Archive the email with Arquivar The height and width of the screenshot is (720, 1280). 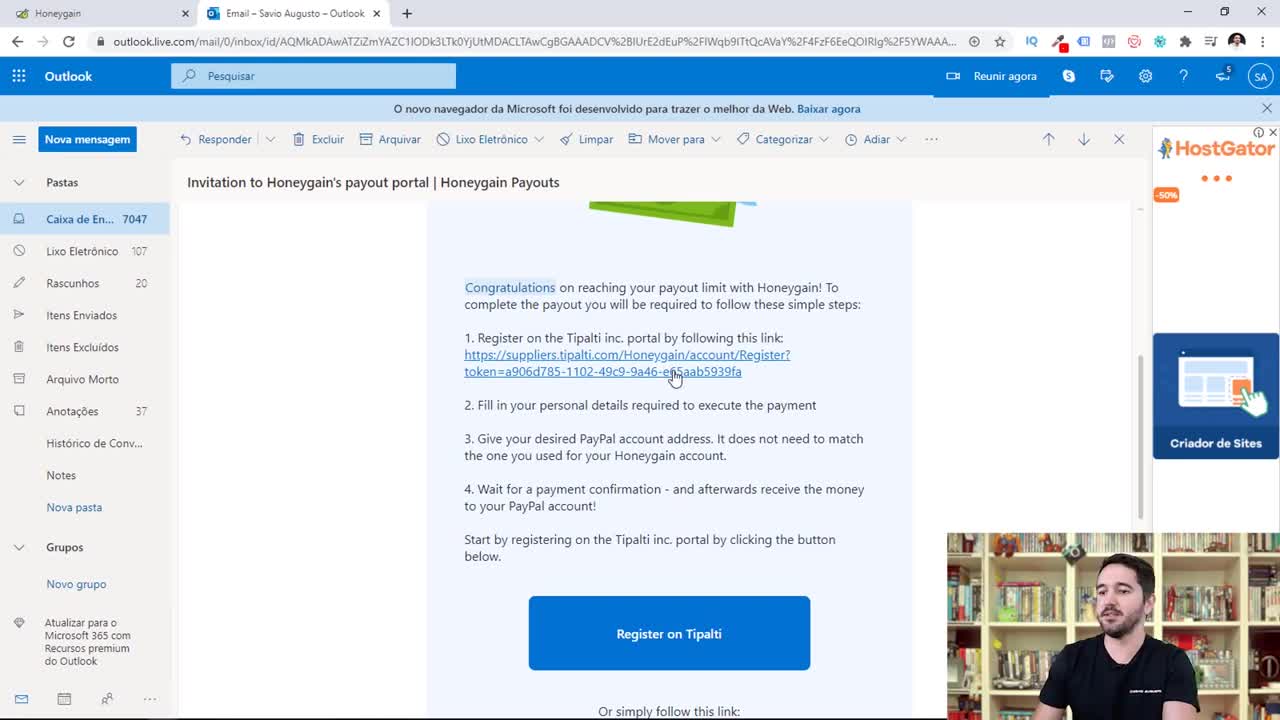390,139
